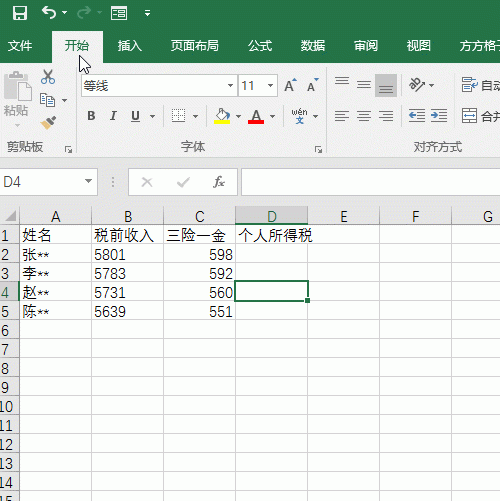Click the Merge cells icon

469,116
